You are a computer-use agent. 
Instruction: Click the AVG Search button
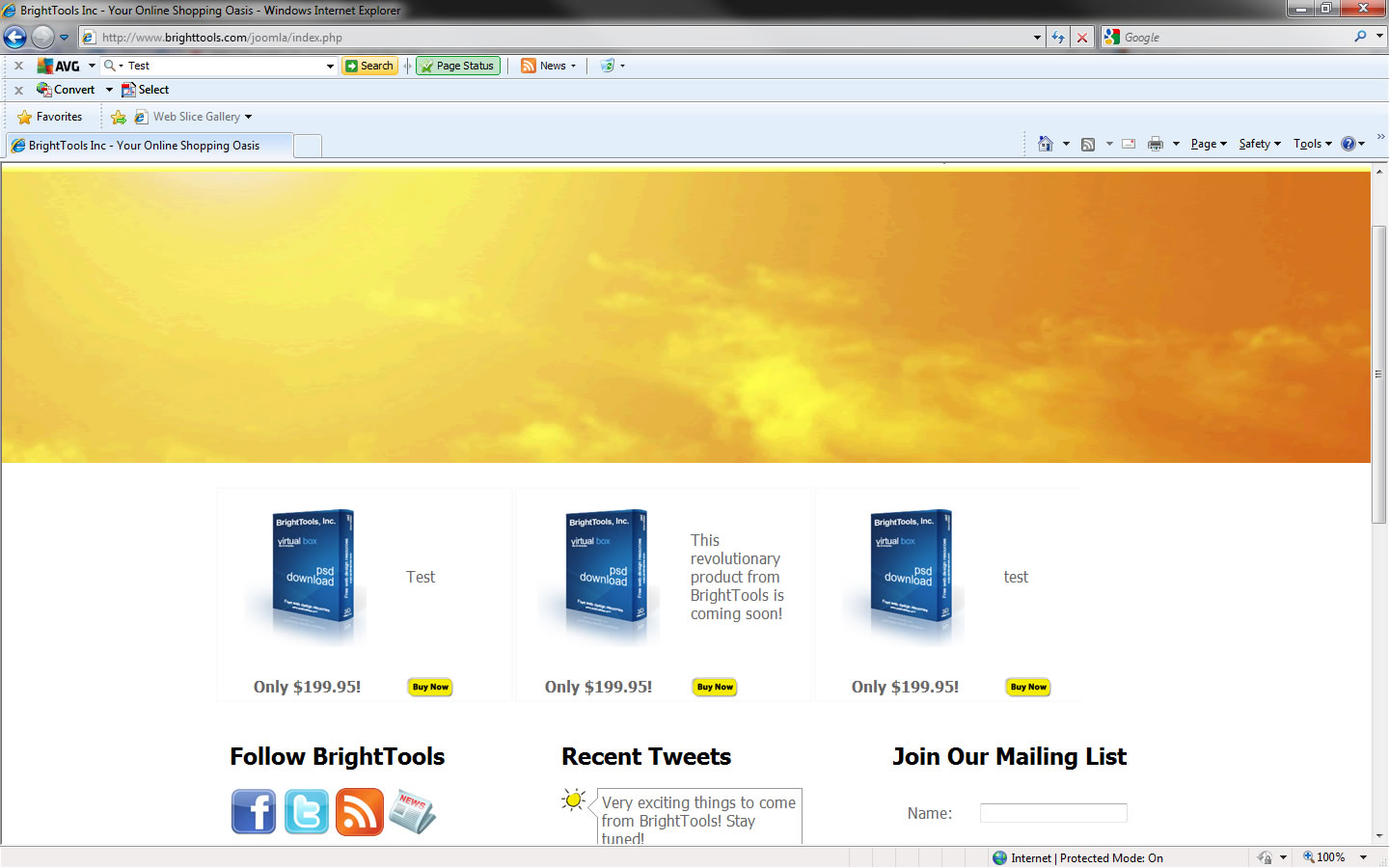pyautogui.click(x=369, y=66)
